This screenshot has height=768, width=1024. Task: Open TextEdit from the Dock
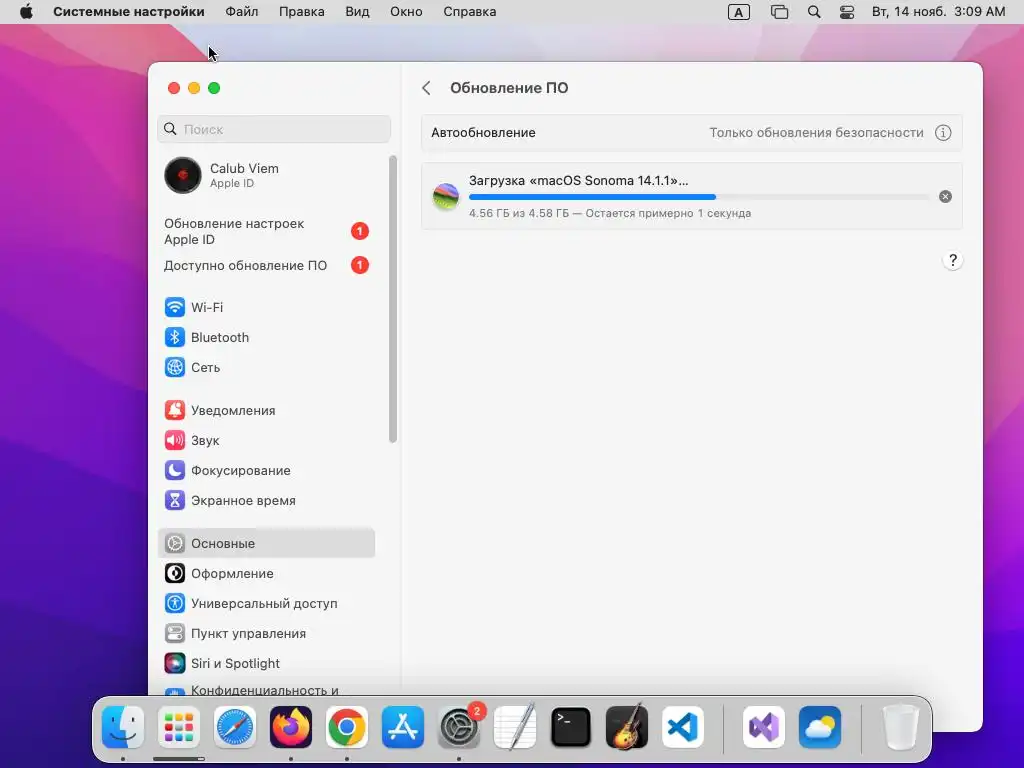[x=515, y=727]
